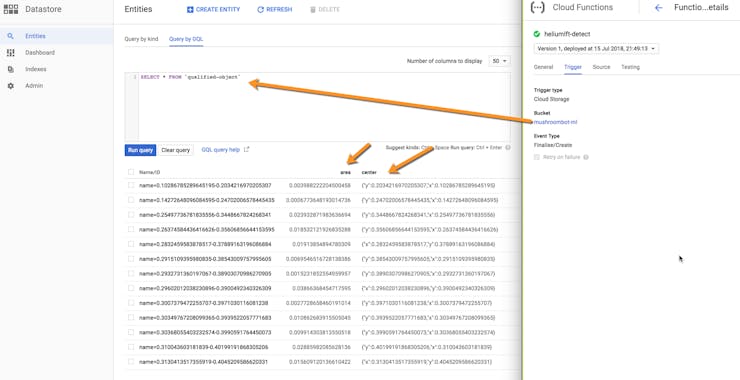The height and width of the screenshot is (380, 740).
Task: Check the row name=0.2932731360197067
Action: pyautogui.click(x=131, y=273)
